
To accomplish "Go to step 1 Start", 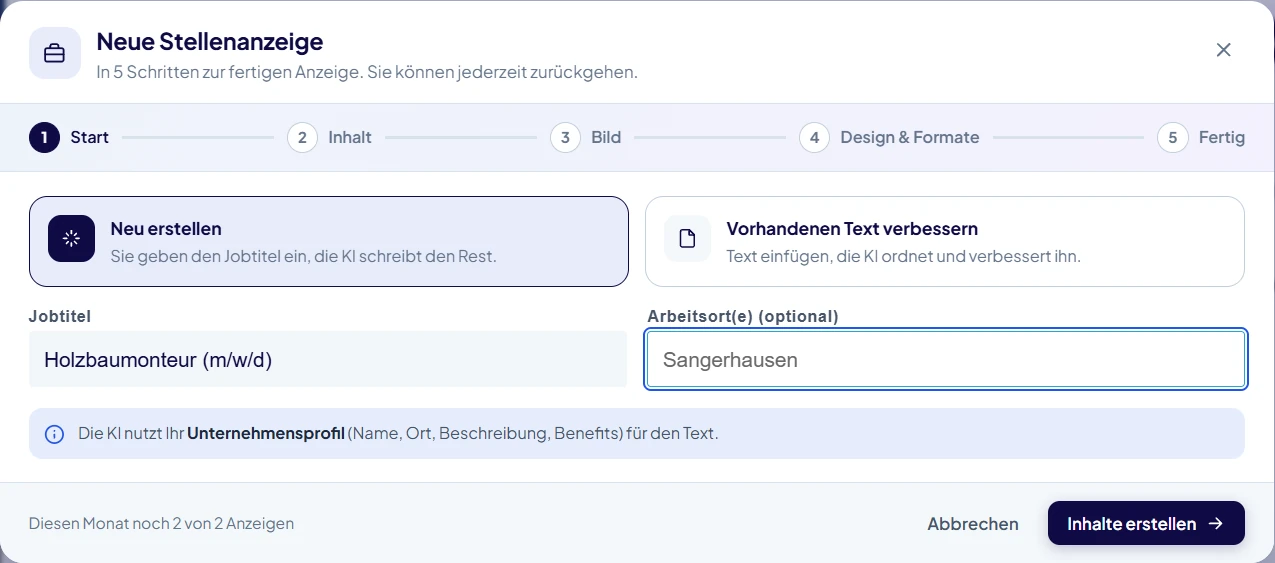I will pos(69,137).
